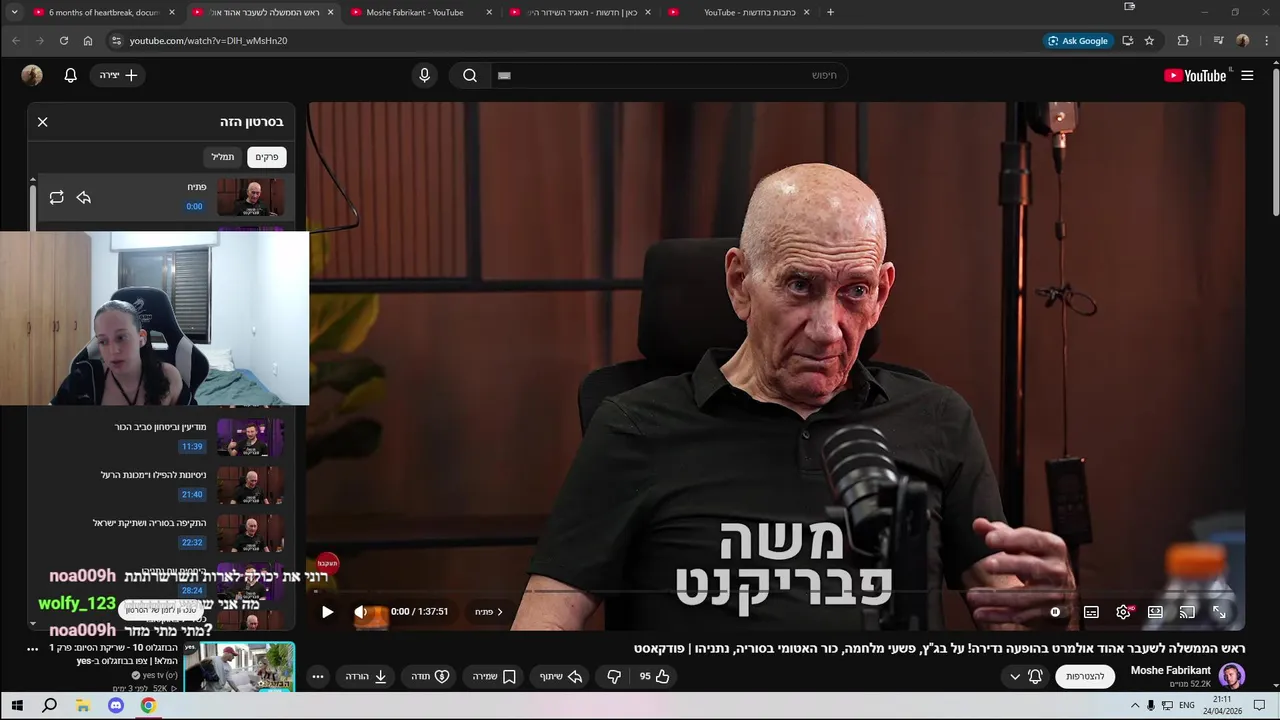Open File Explorer from the taskbar

point(83,706)
